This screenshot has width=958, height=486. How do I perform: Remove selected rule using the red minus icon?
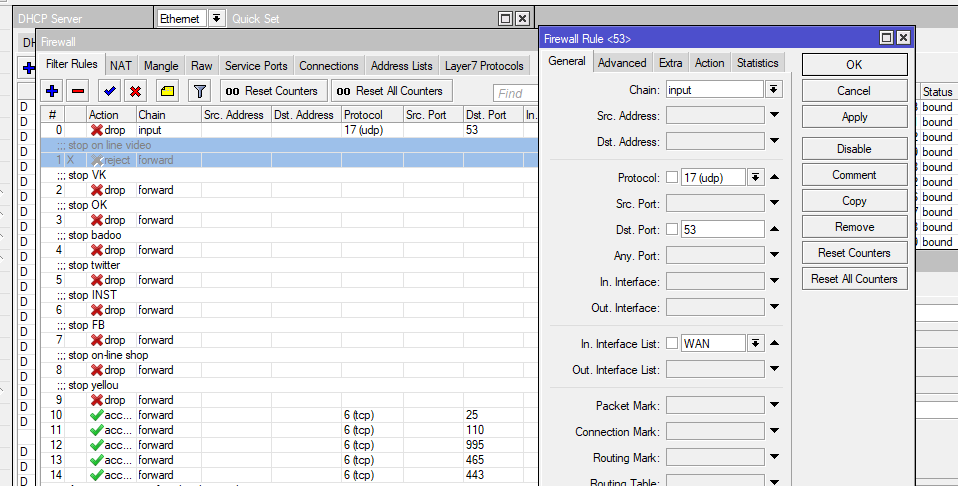[78, 91]
